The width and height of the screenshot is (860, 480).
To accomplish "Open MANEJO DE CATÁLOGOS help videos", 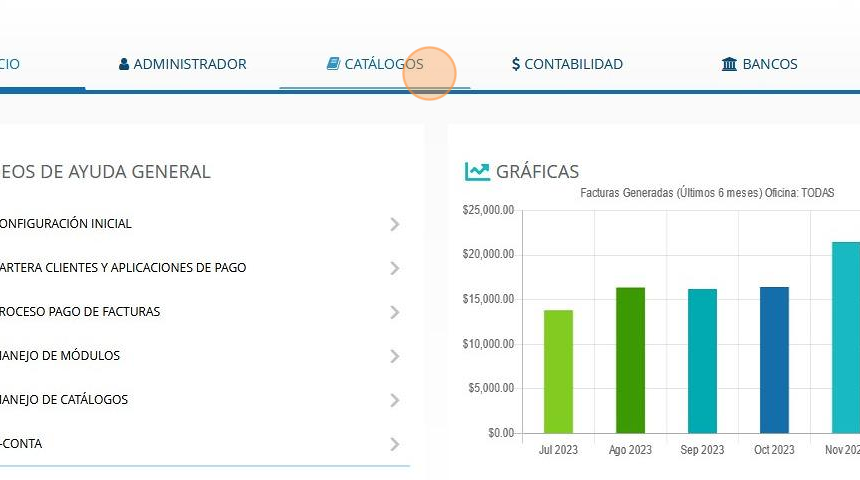I will coord(203,399).
